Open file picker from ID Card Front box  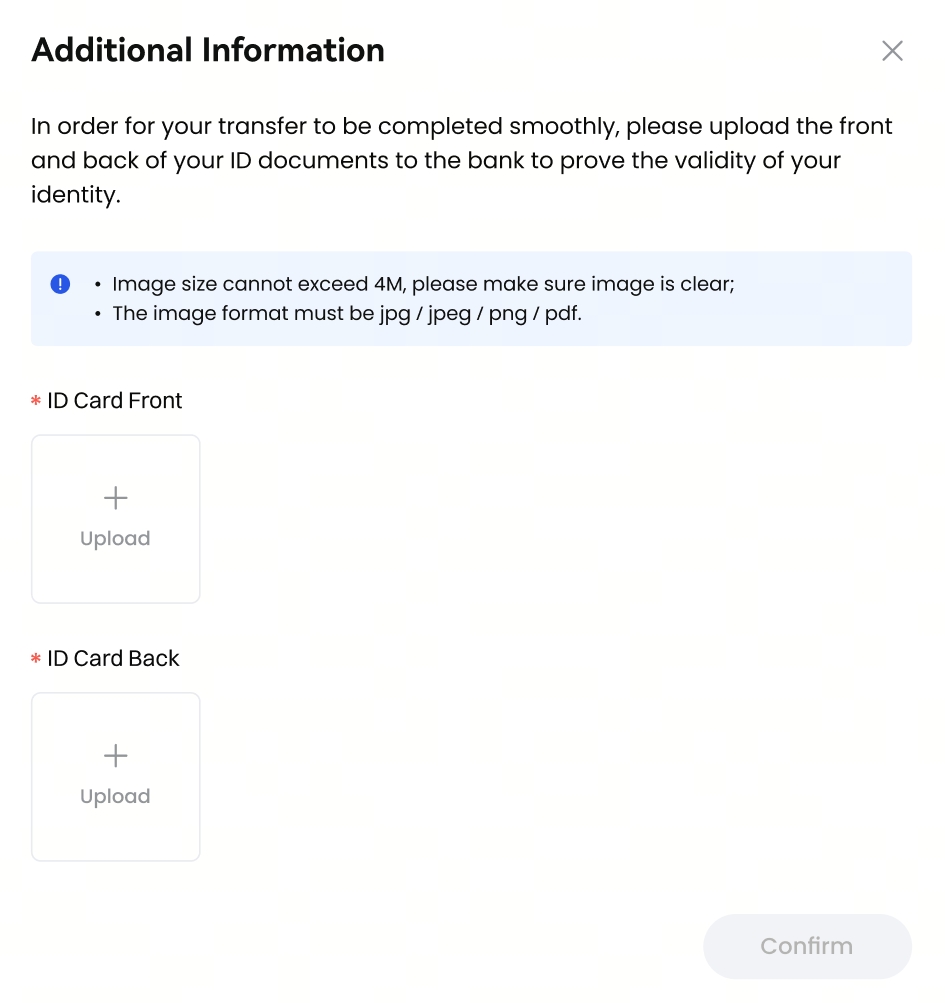[x=116, y=519]
